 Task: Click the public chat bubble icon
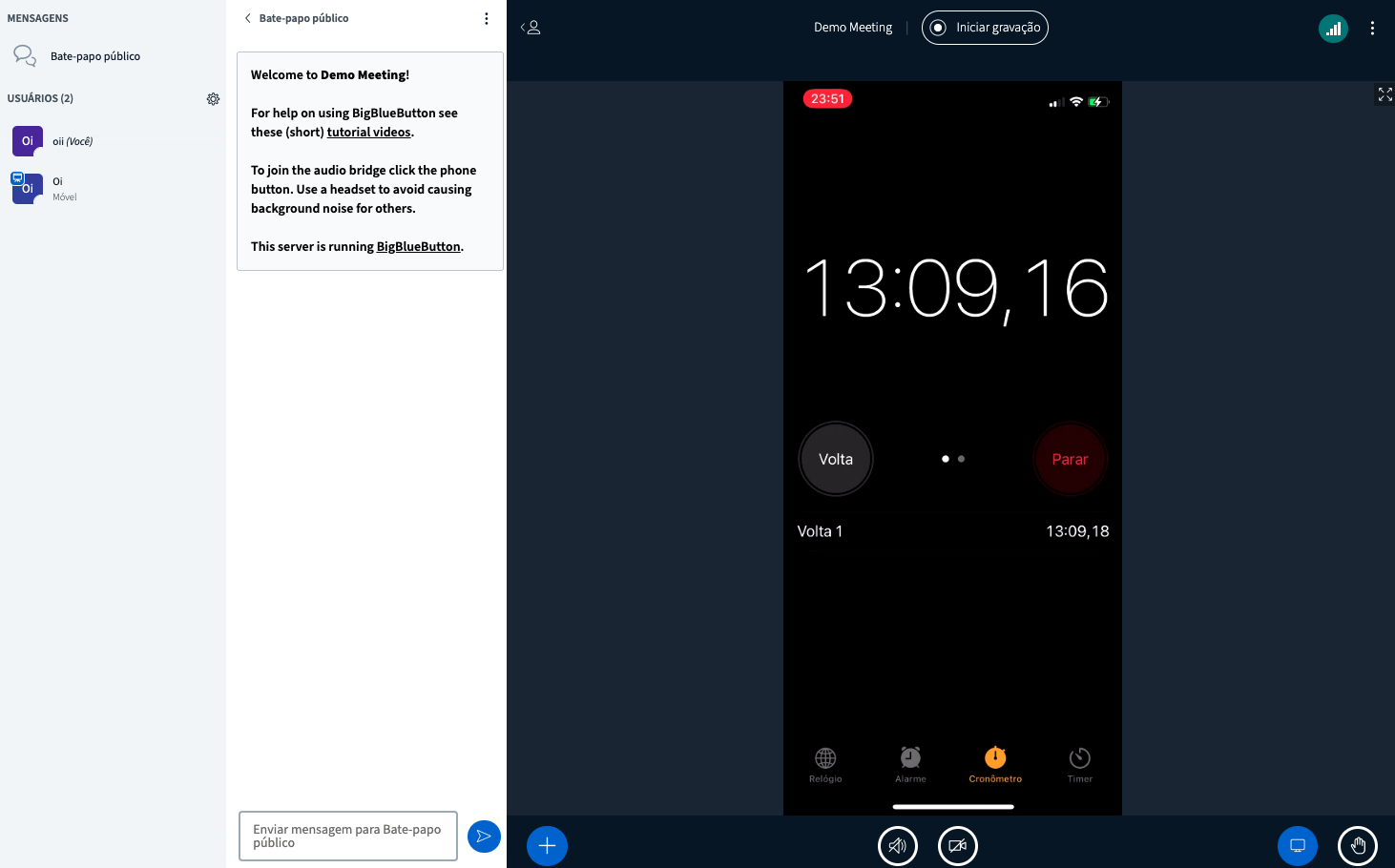point(25,55)
